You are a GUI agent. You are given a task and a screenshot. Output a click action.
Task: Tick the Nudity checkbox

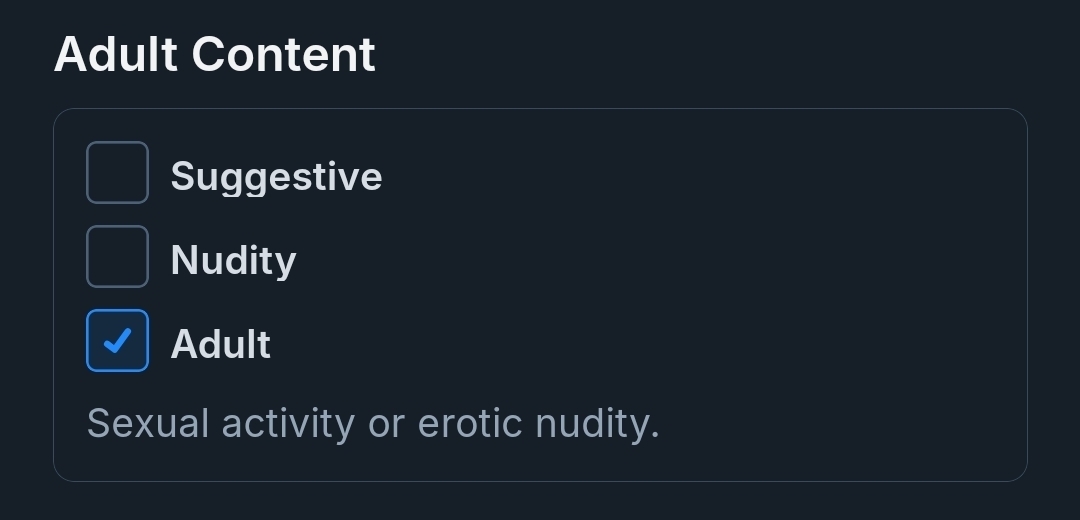pyautogui.click(x=117, y=257)
